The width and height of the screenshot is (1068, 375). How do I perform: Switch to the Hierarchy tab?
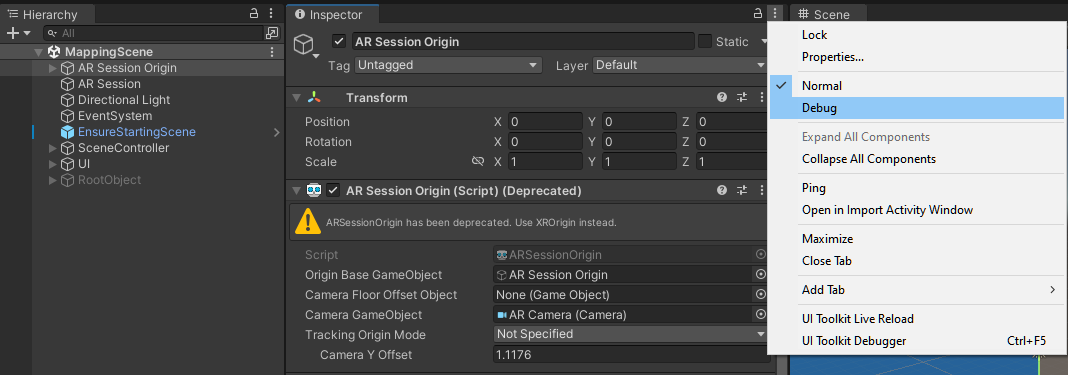point(48,14)
